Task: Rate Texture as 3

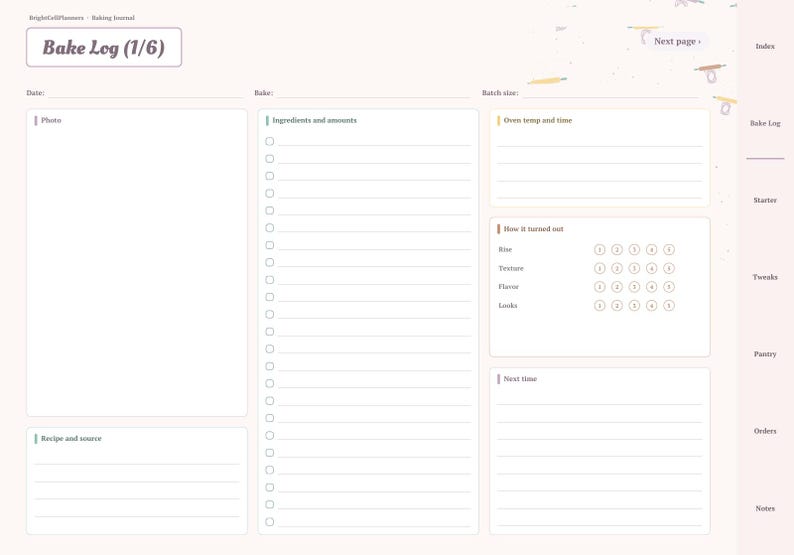Action: point(634,268)
